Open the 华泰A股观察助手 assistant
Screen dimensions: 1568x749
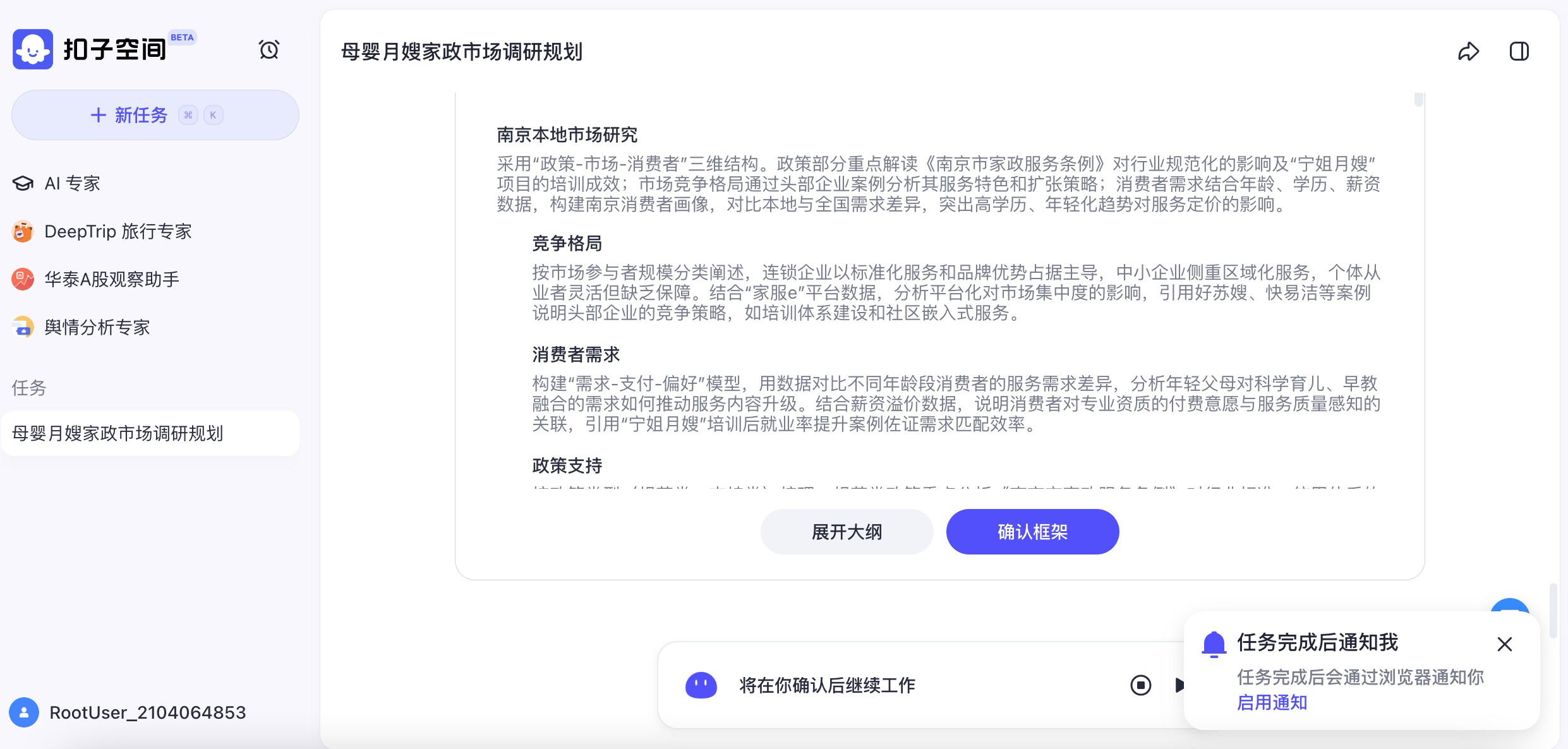[111, 279]
